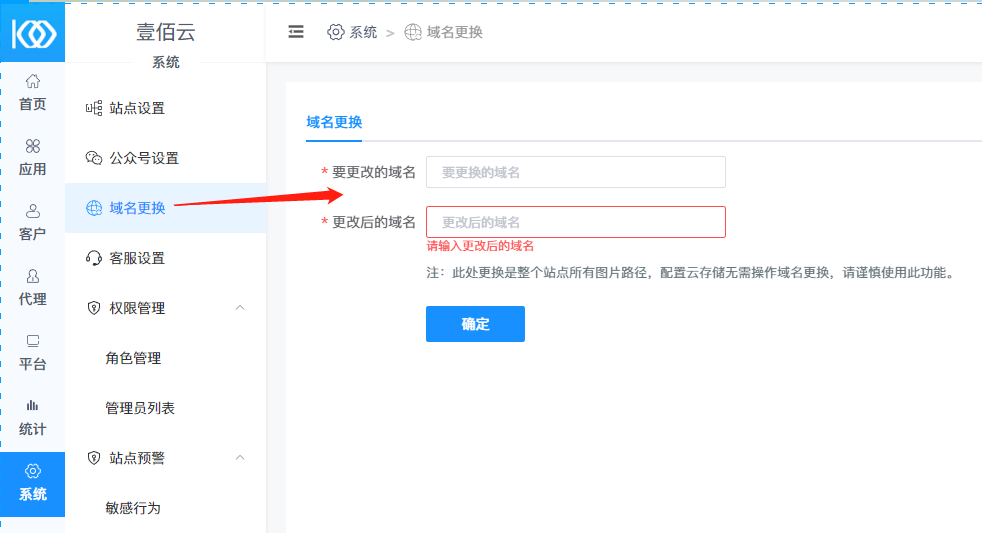Open 统计 in left rail
The width and height of the screenshot is (982, 533).
tap(33, 418)
